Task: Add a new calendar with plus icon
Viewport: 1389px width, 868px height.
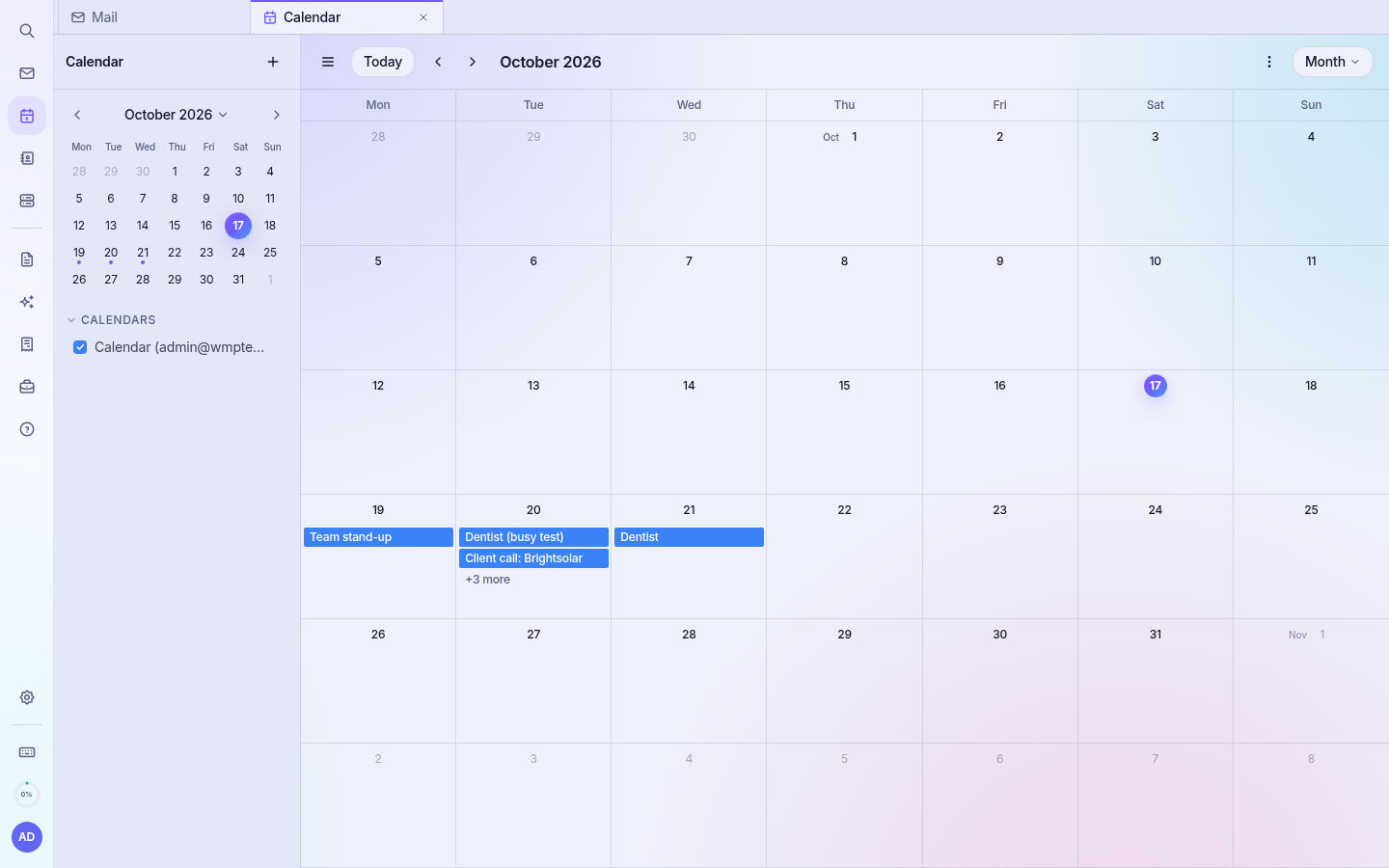Action: pos(273,62)
